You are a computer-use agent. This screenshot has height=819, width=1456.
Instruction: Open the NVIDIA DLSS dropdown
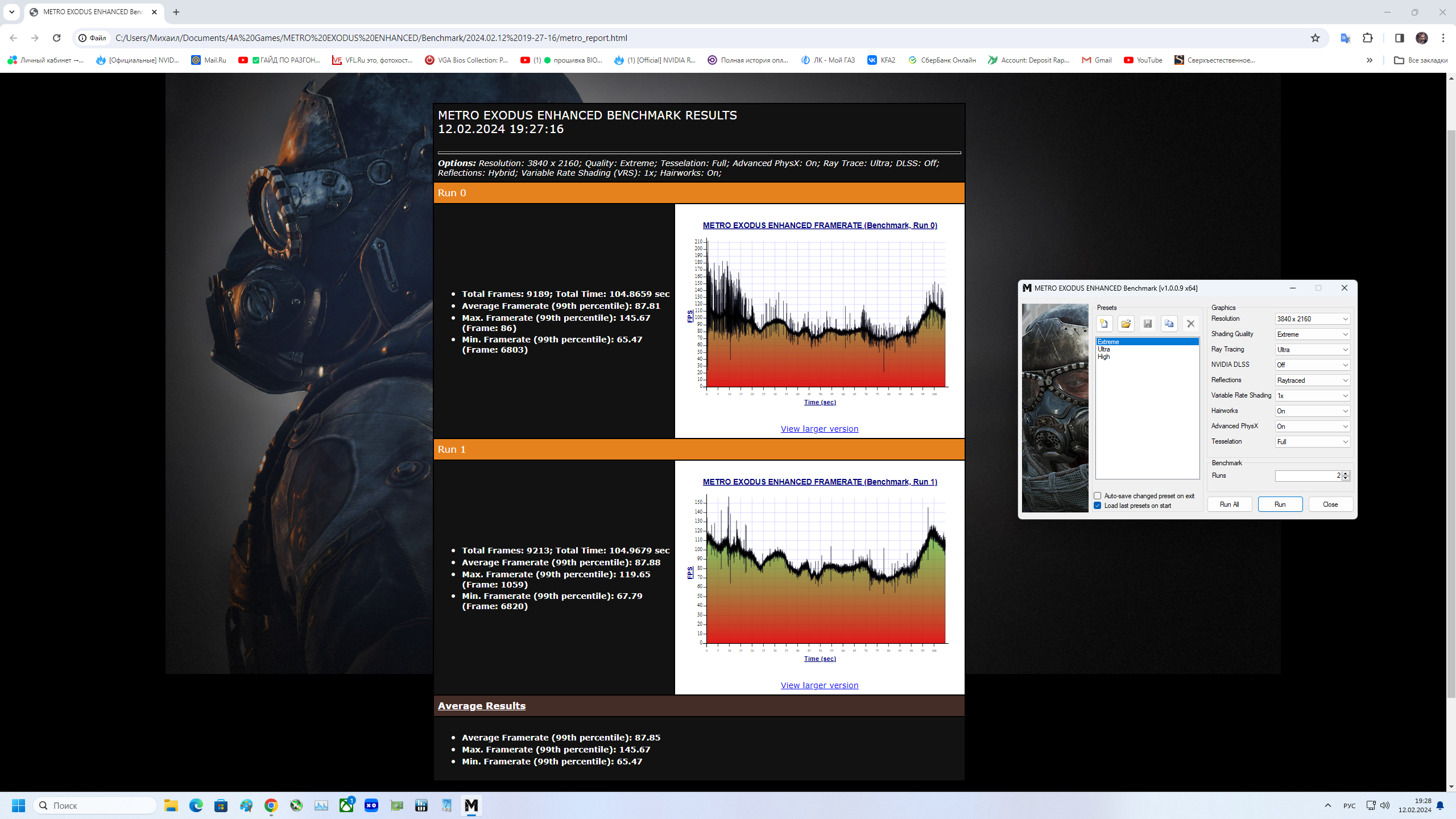point(1312,365)
